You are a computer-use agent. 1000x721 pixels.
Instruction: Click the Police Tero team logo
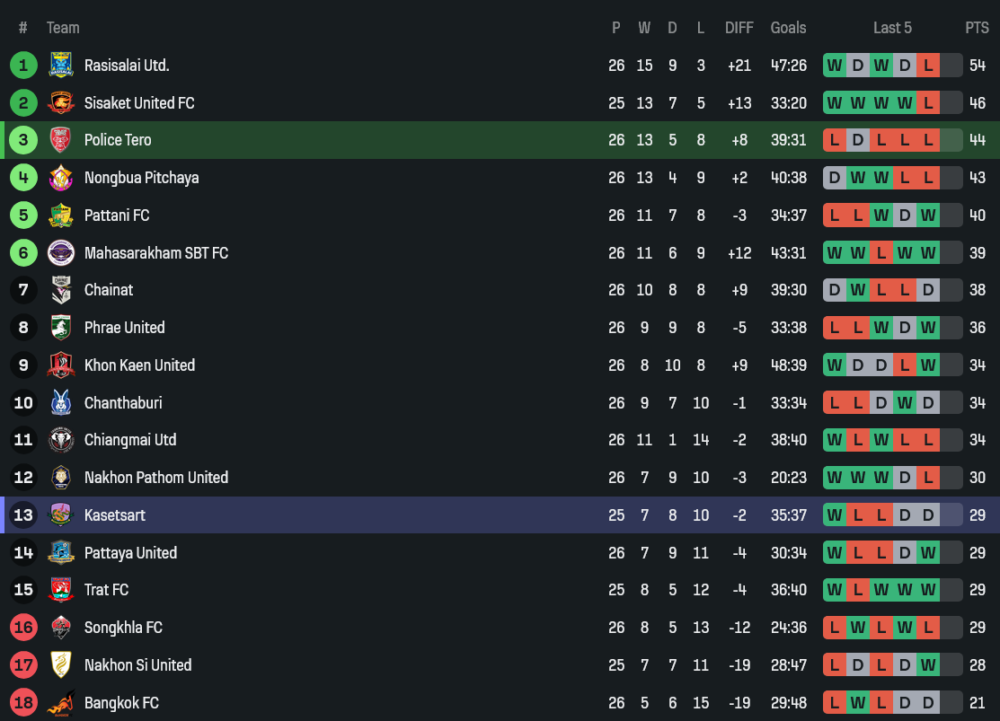(x=61, y=140)
